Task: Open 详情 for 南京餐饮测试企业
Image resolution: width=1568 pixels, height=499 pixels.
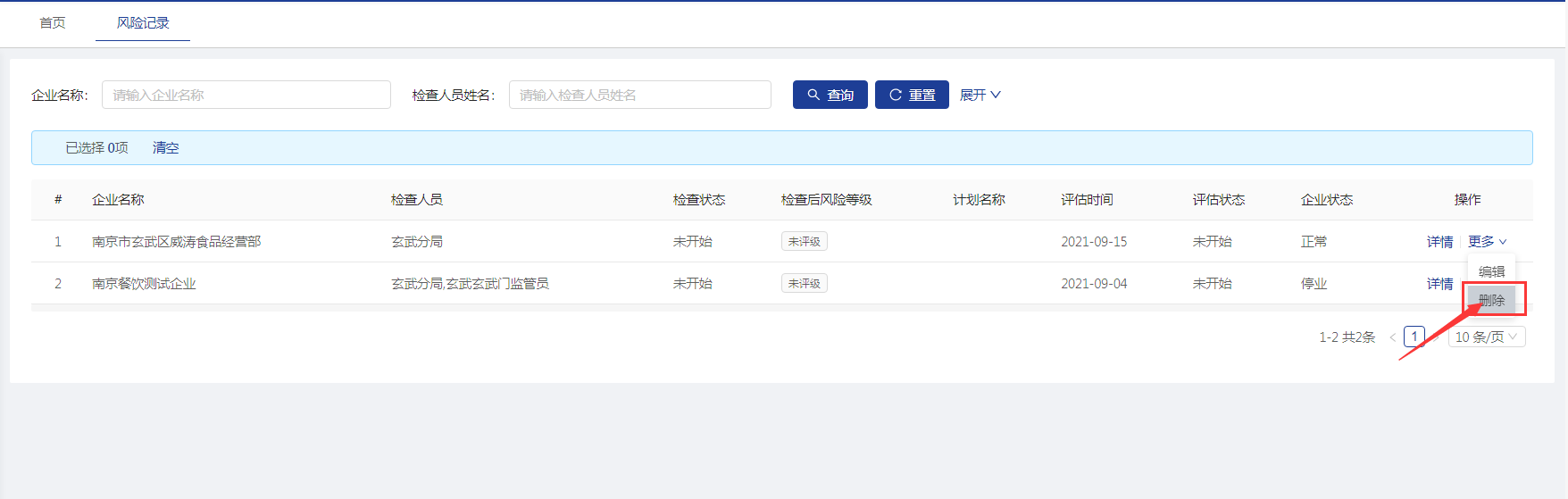Action: point(1439,283)
